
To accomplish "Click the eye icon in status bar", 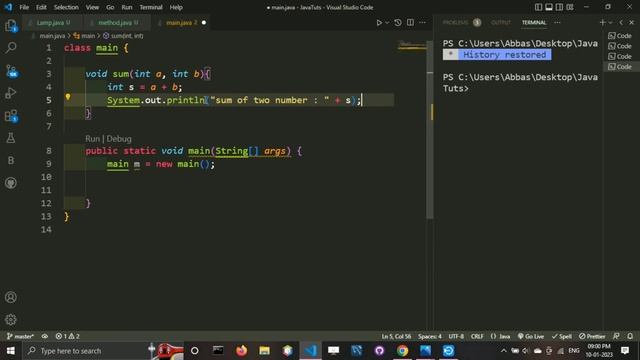I will (x=44, y=336).
